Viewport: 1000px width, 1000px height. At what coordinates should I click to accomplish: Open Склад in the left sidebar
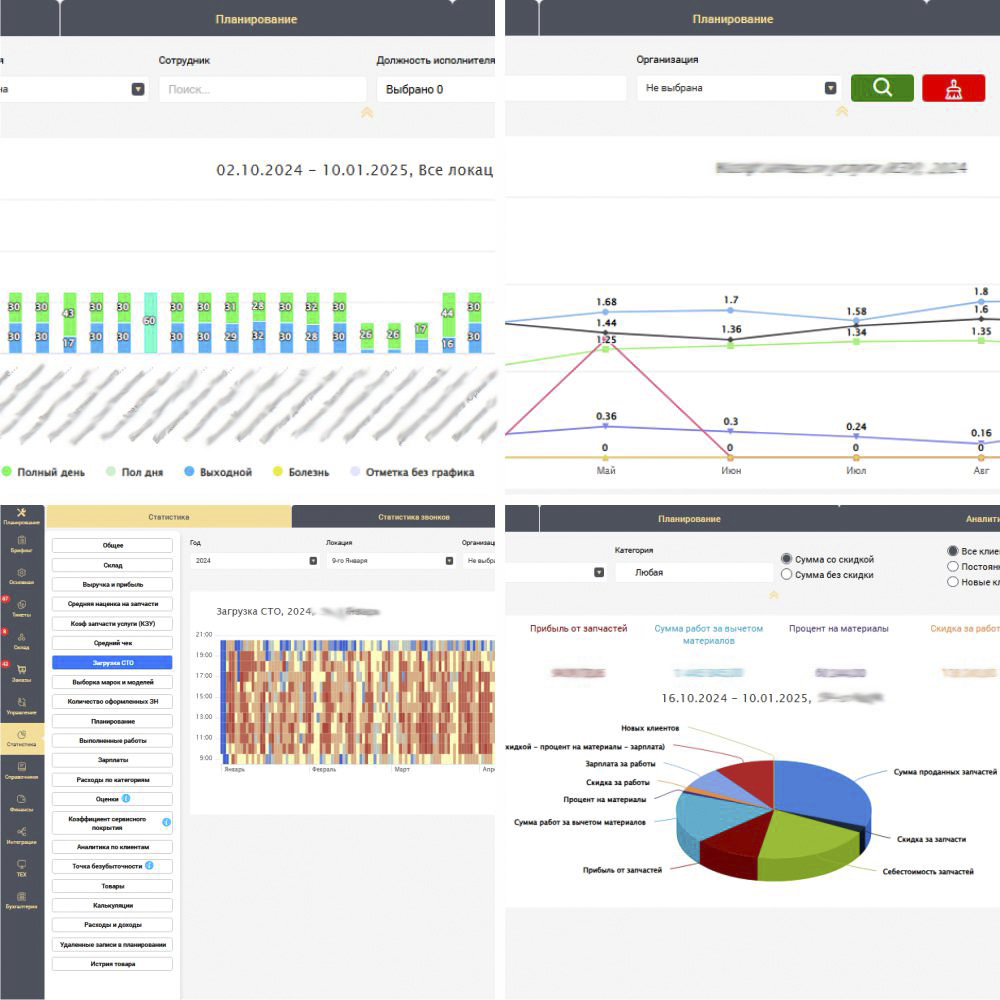click(x=21, y=640)
